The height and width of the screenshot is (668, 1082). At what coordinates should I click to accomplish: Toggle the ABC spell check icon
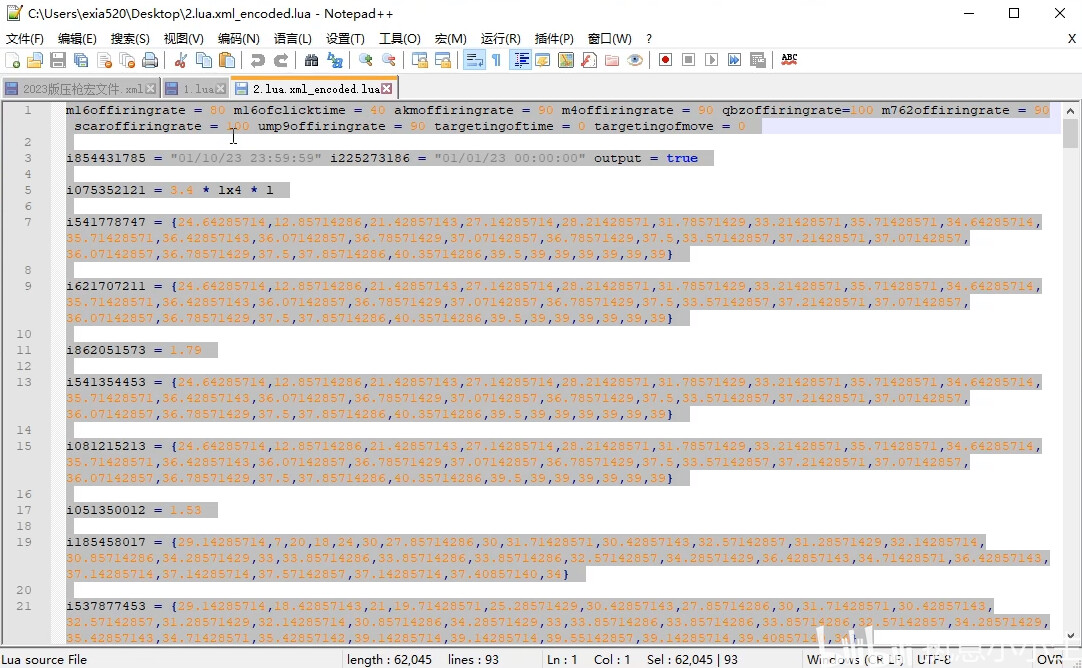[x=789, y=60]
